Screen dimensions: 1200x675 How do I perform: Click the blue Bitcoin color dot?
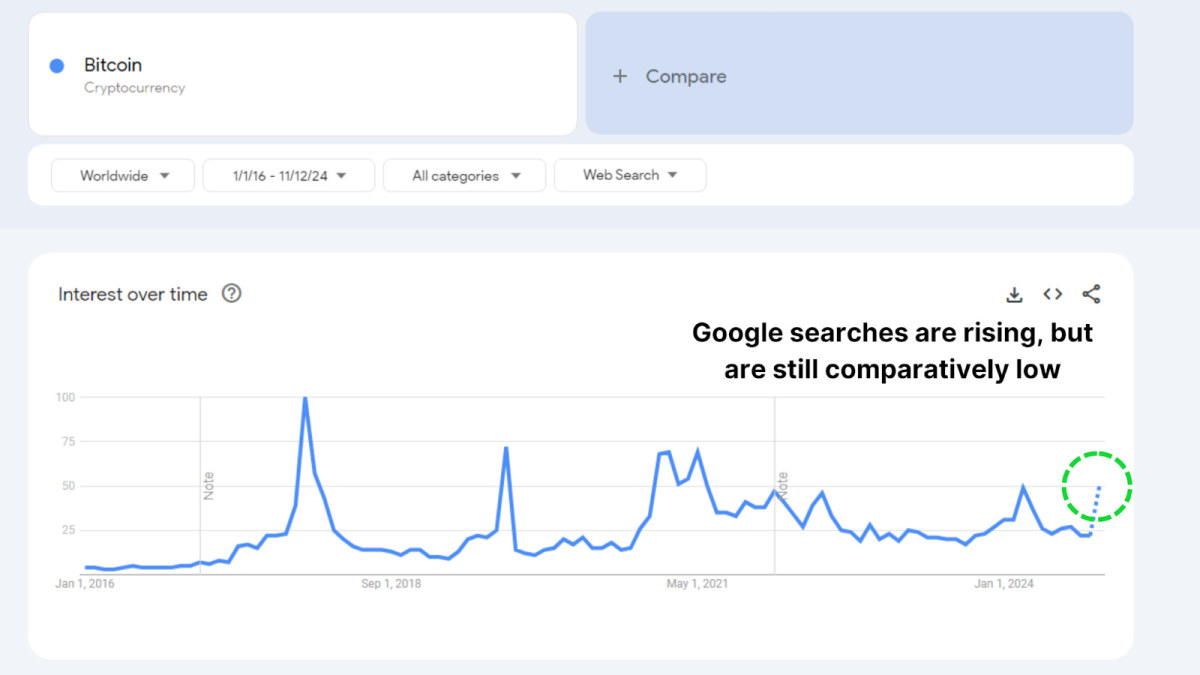coord(57,66)
